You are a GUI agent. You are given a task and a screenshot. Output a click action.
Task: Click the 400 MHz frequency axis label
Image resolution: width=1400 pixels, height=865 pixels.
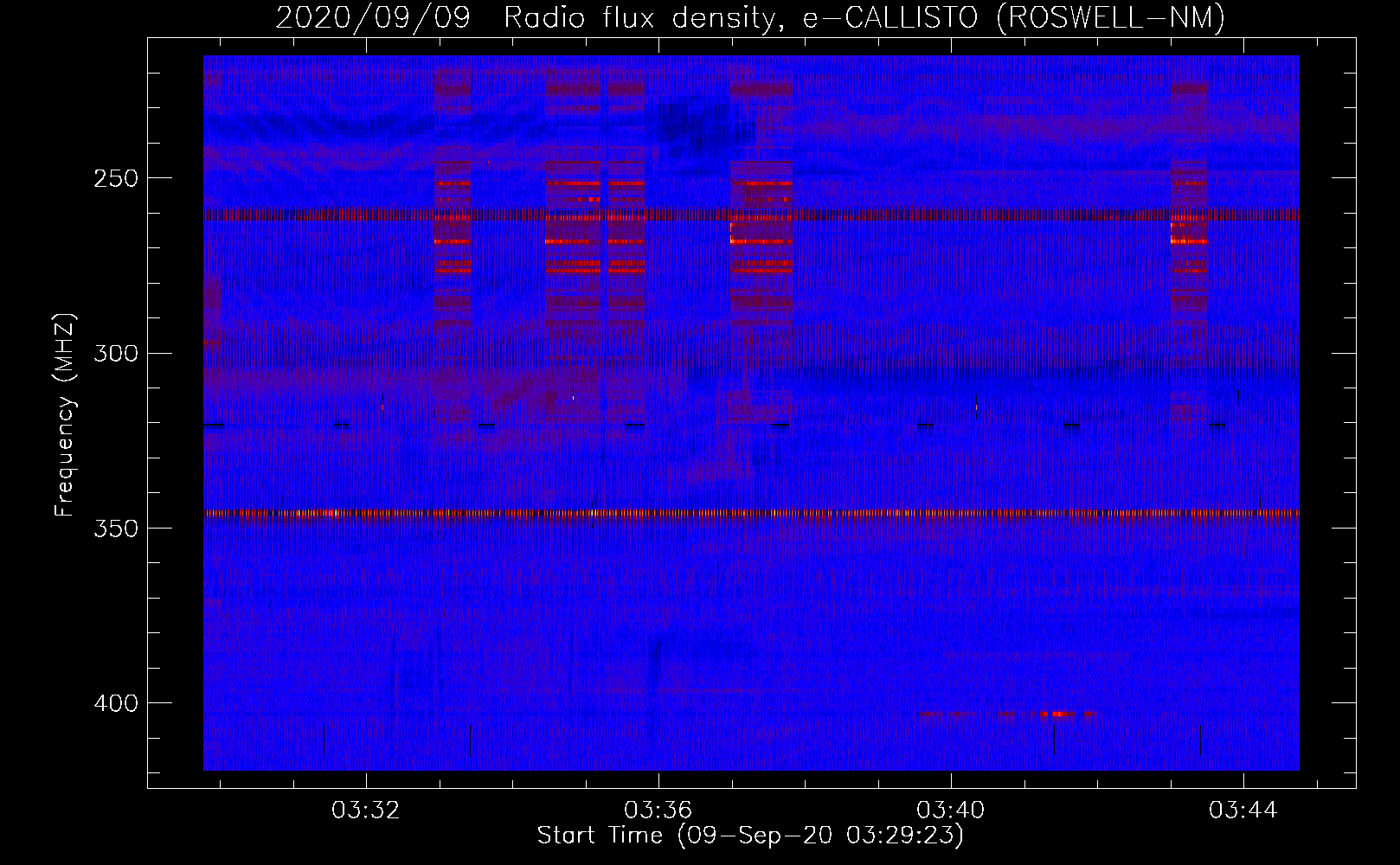pos(116,703)
